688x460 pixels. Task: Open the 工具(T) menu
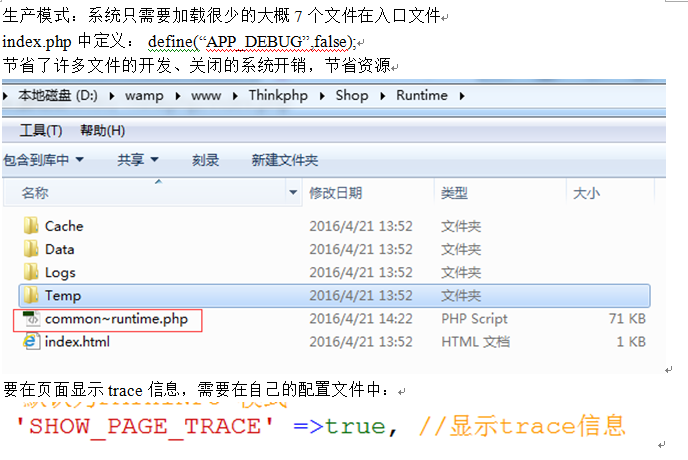click(41, 130)
